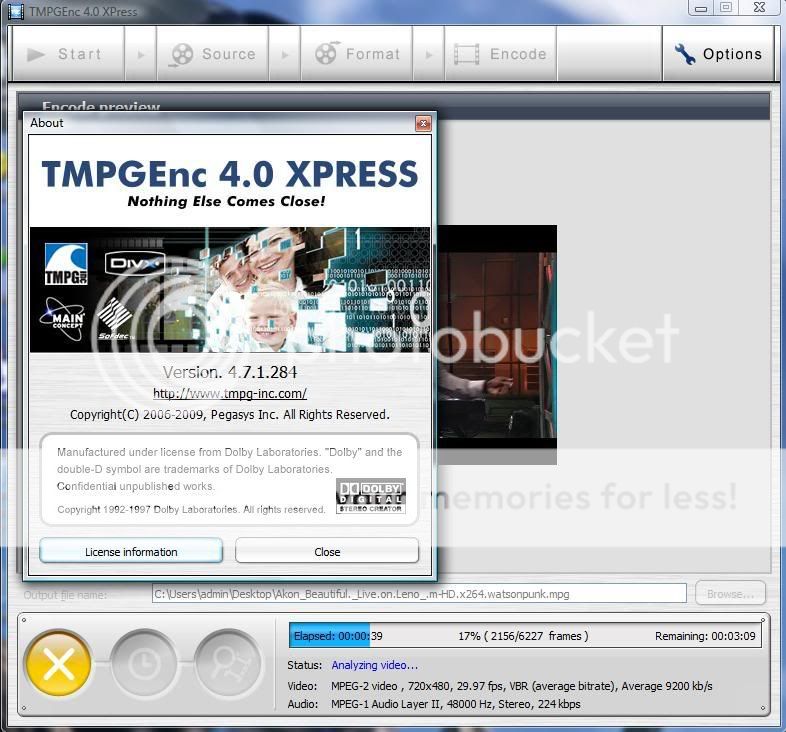Click the wrench icon beside Options
The height and width of the screenshot is (732, 786).
click(x=685, y=54)
